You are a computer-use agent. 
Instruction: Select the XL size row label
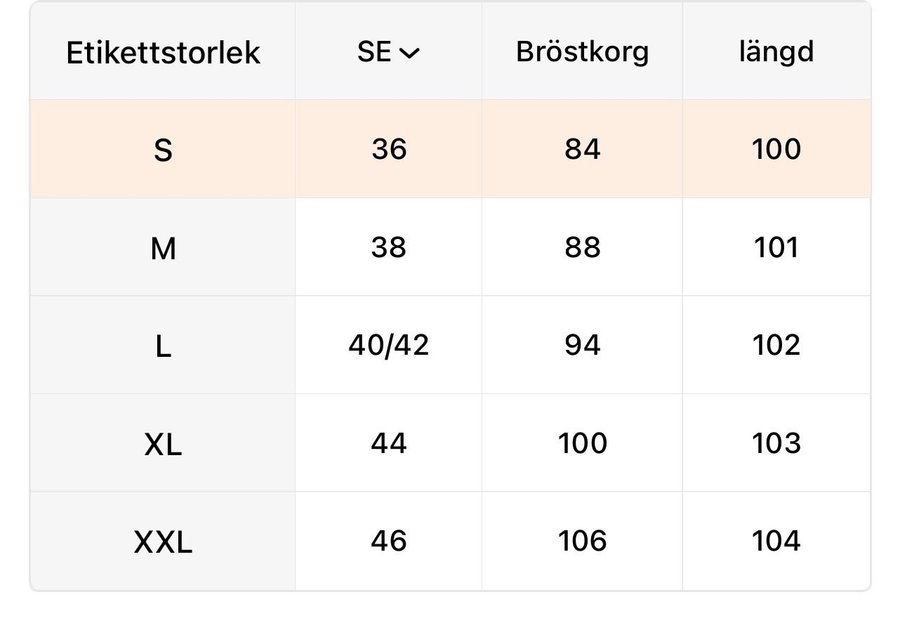(163, 444)
